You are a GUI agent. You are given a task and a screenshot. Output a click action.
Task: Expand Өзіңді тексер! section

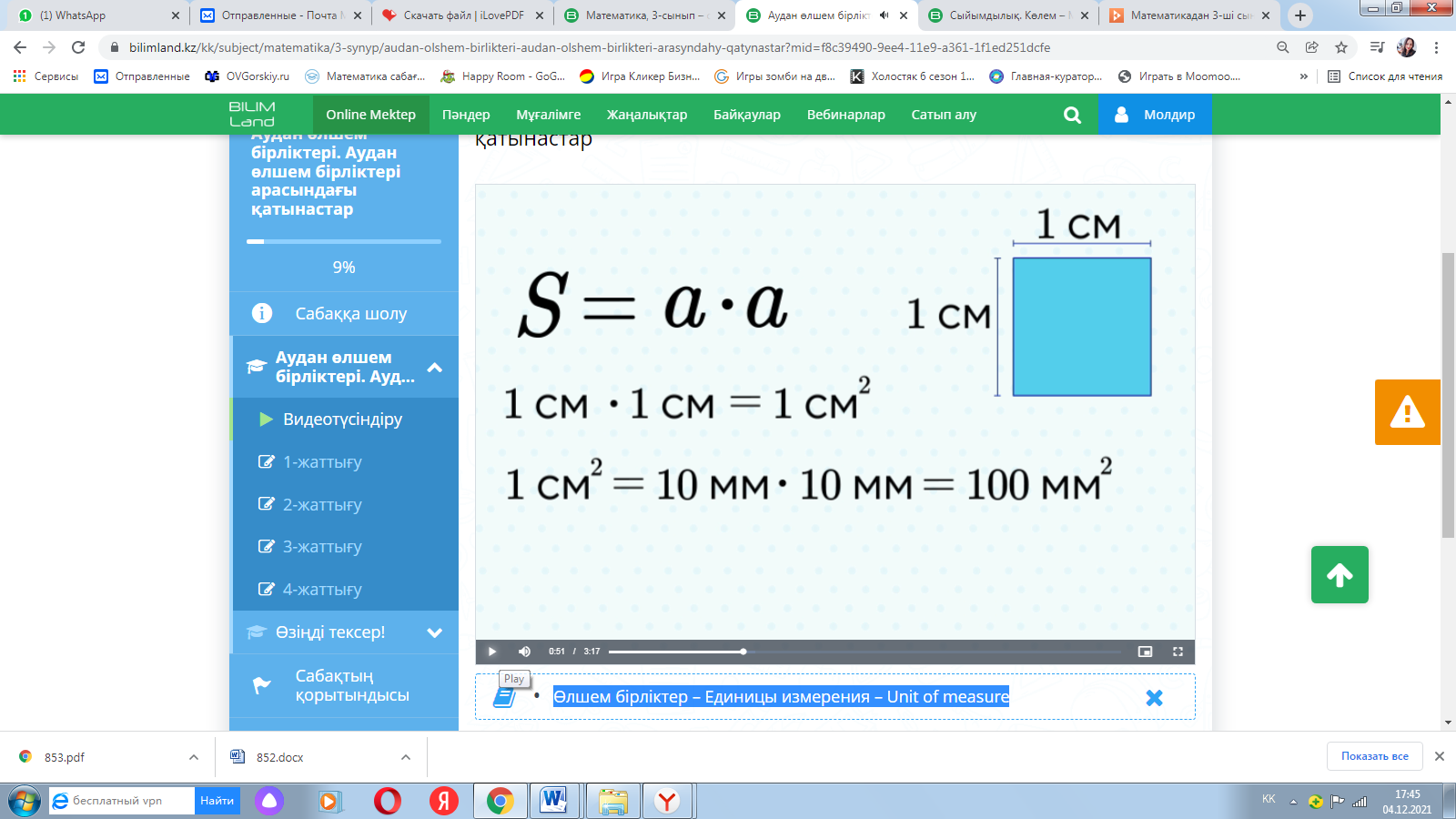pyautogui.click(x=344, y=632)
